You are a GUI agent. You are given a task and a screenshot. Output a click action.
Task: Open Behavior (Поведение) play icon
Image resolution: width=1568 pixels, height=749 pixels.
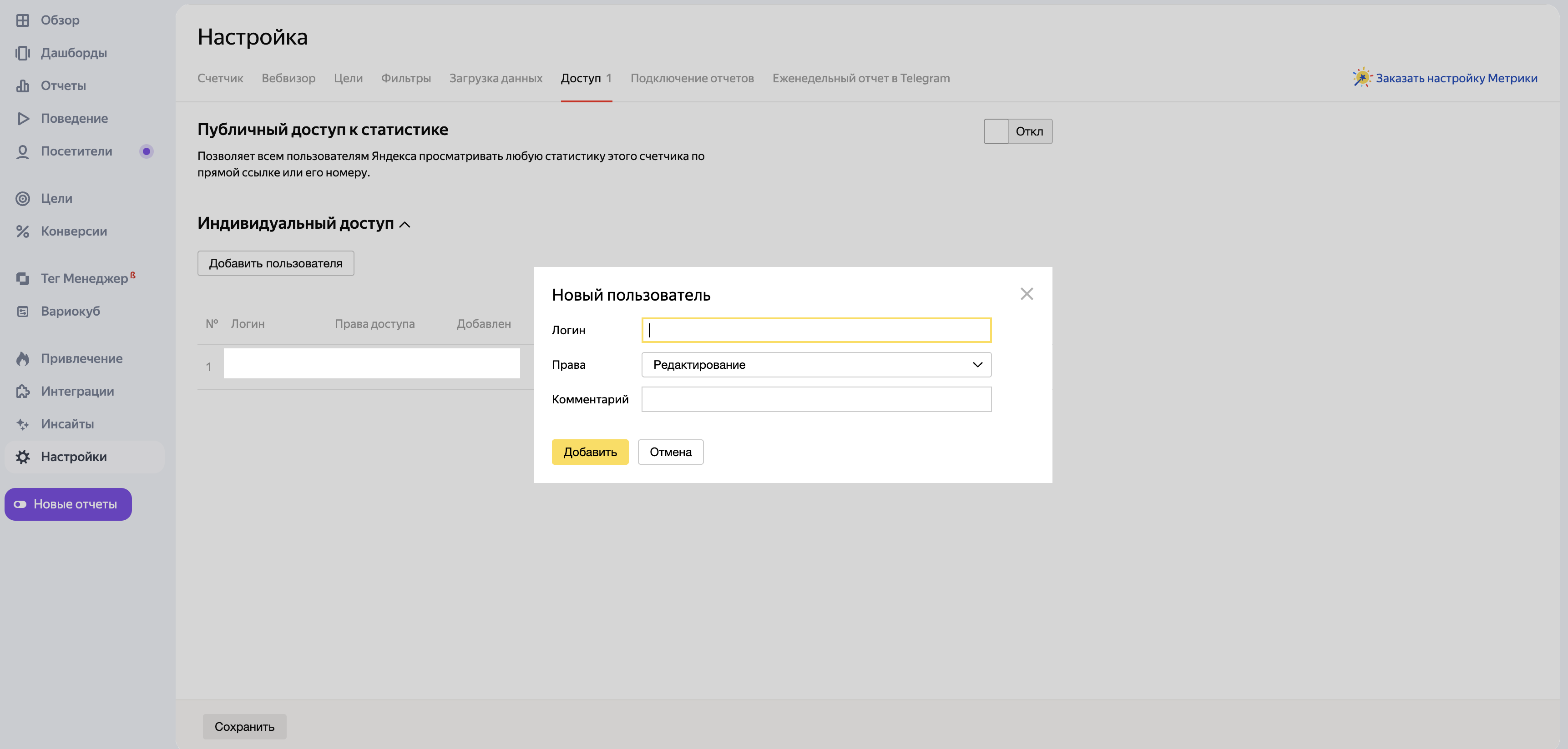[x=22, y=119]
